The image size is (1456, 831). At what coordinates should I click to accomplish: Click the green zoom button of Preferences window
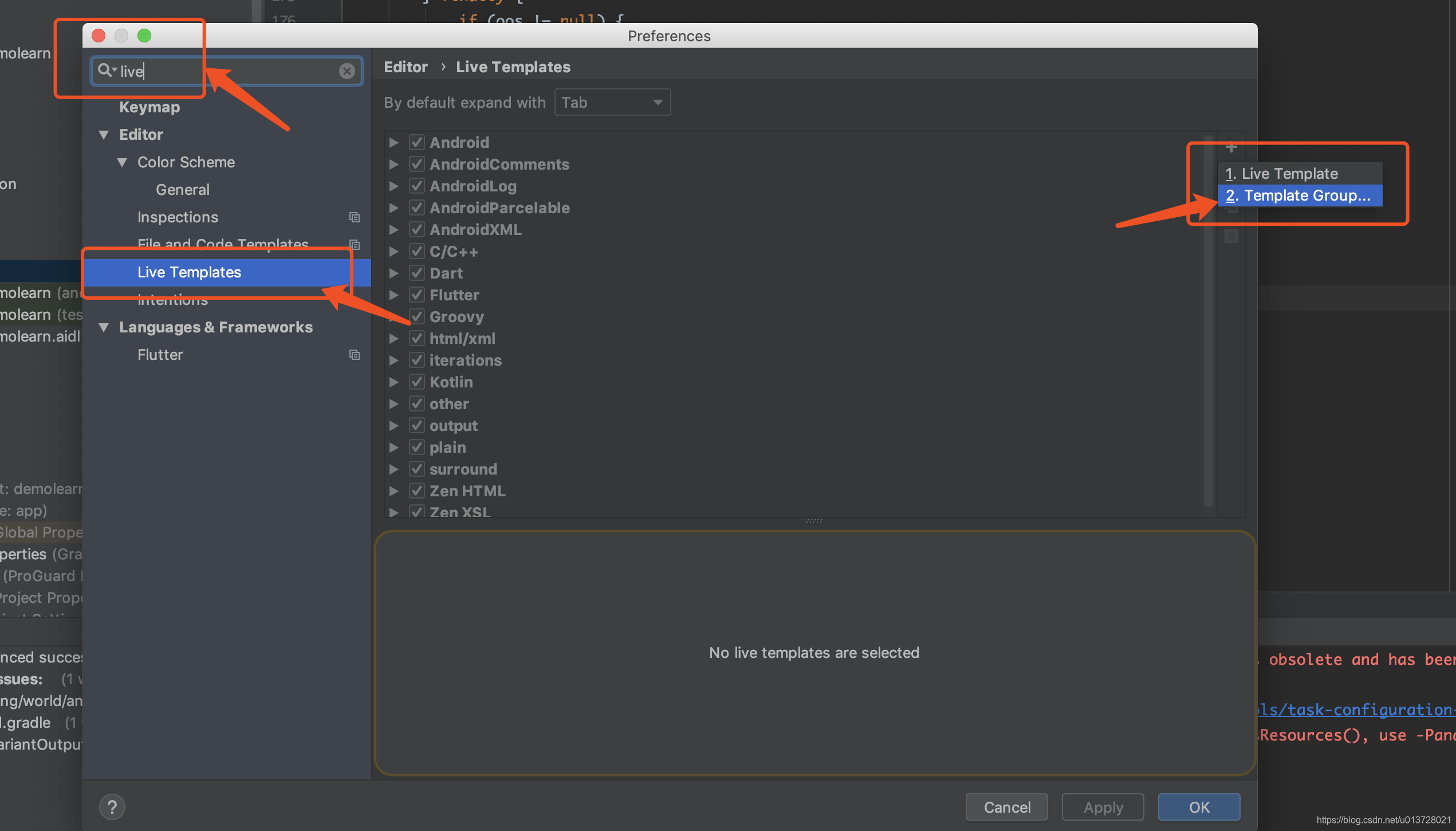click(x=144, y=36)
